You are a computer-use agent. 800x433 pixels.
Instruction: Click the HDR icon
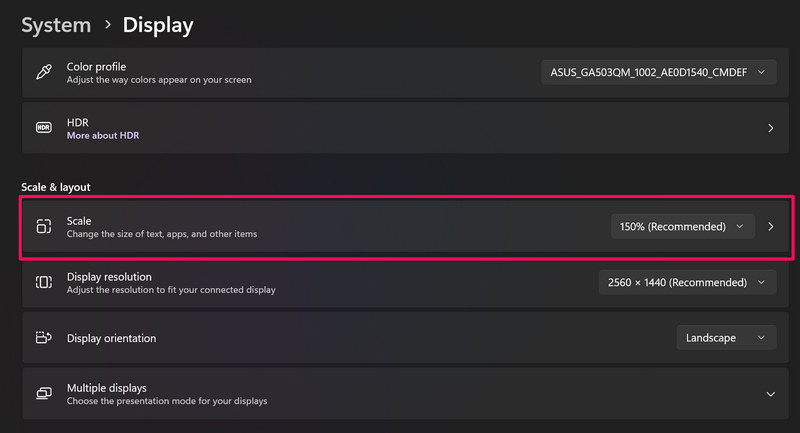coord(43,128)
